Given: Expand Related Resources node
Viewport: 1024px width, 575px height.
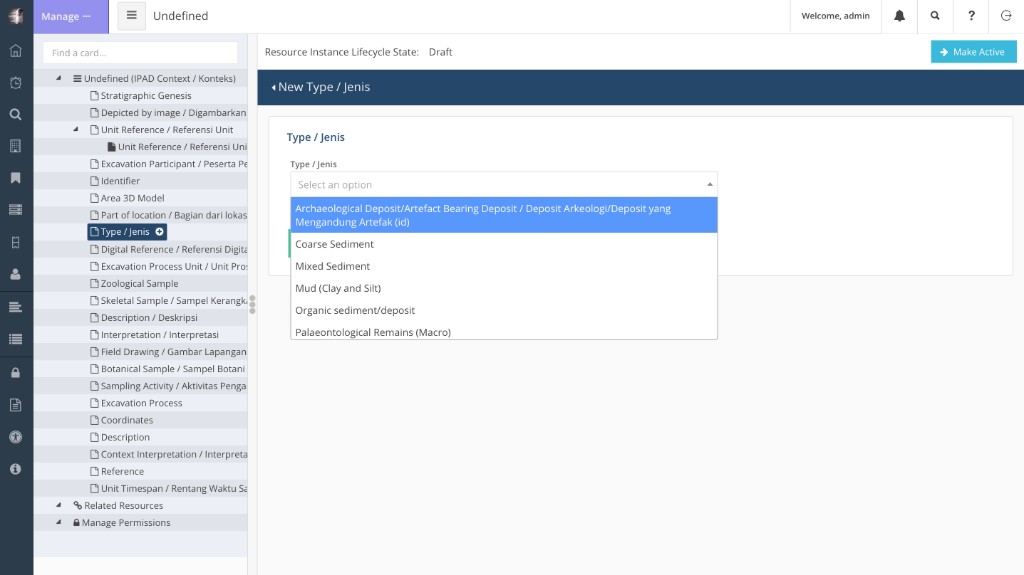Looking at the screenshot, I should click(59, 505).
